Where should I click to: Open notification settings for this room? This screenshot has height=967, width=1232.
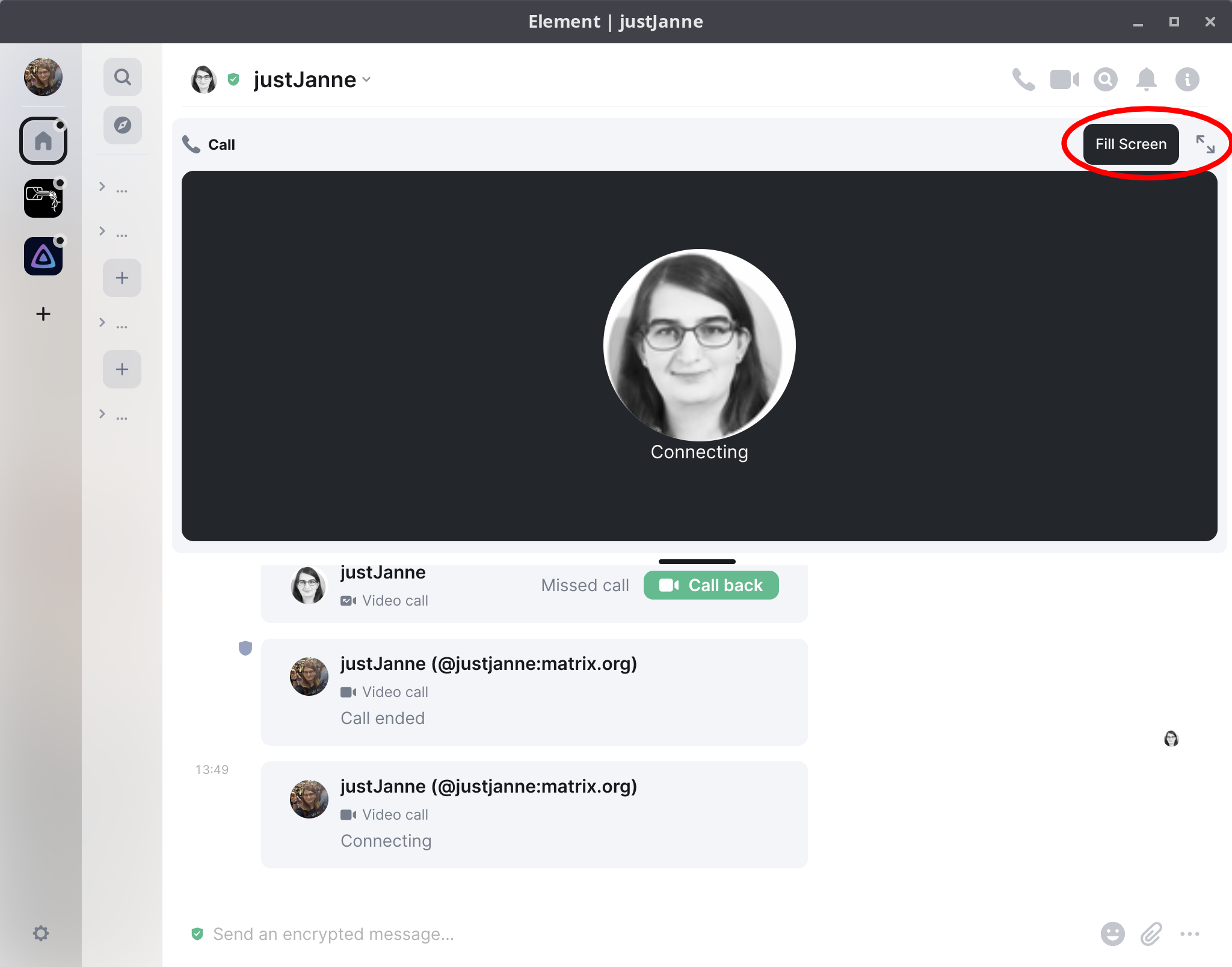point(1147,79)
